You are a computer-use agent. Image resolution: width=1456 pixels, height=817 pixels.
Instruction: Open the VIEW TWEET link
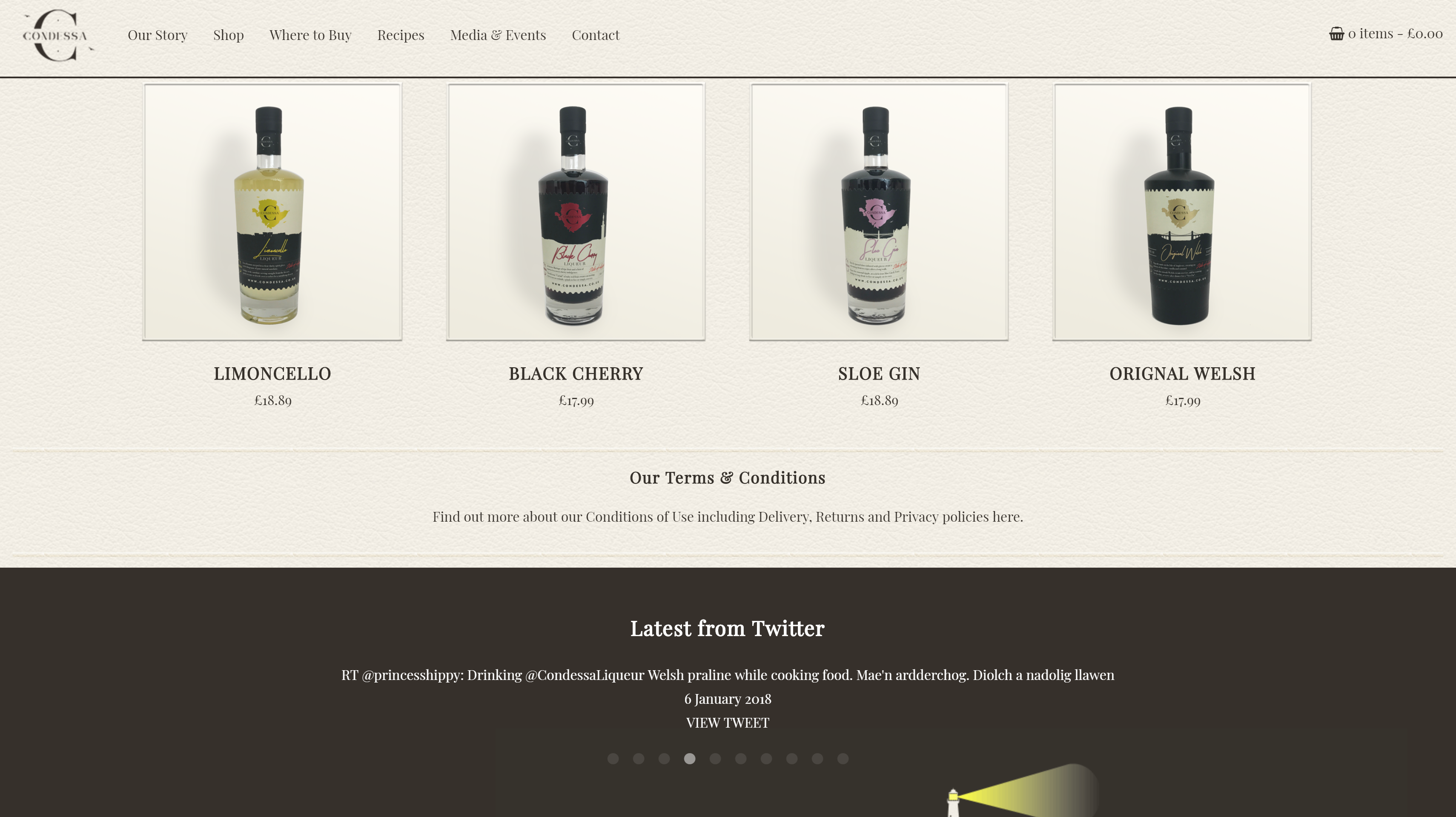[x=728, y=723]
